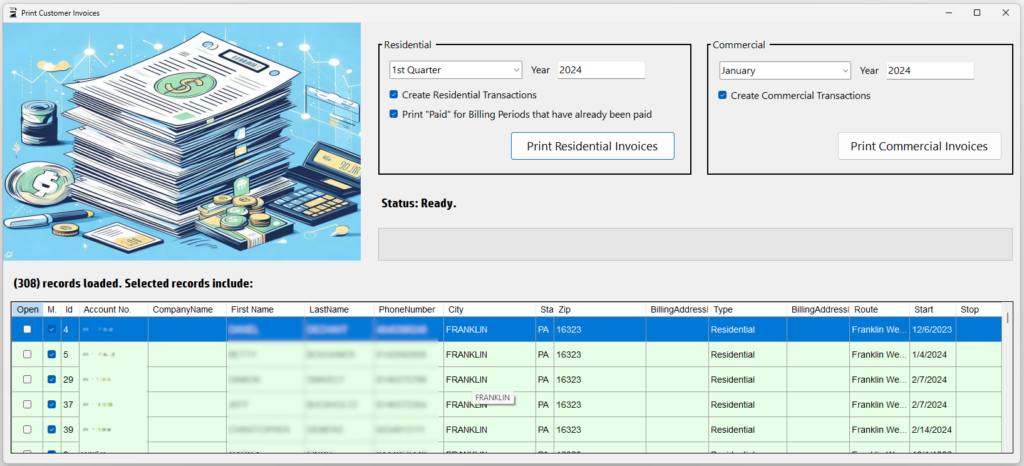Toggle the M. checkbox for Id 29 row

[52, 380]
